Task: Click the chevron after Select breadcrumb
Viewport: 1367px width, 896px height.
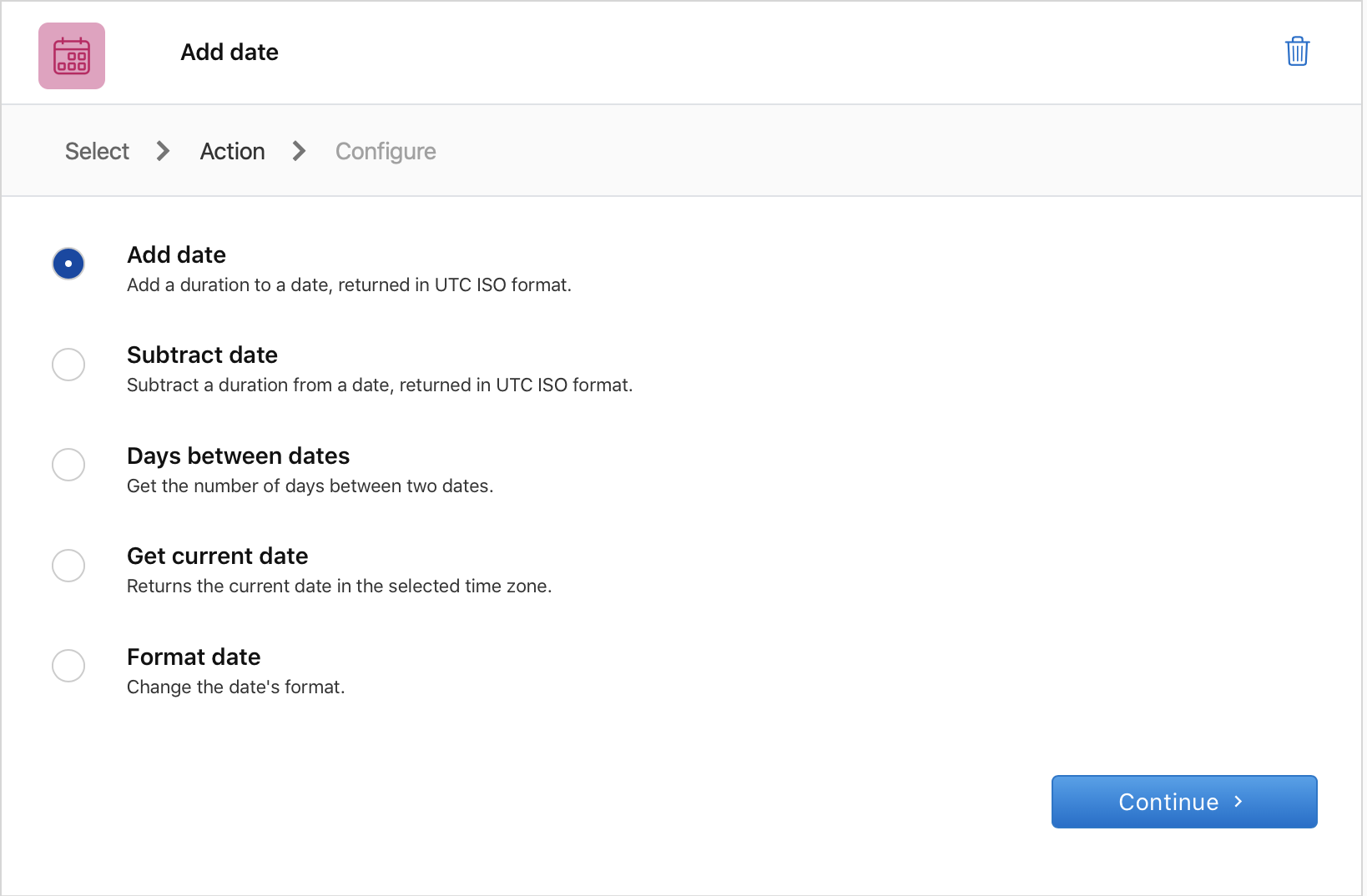Action: [164, 151]
